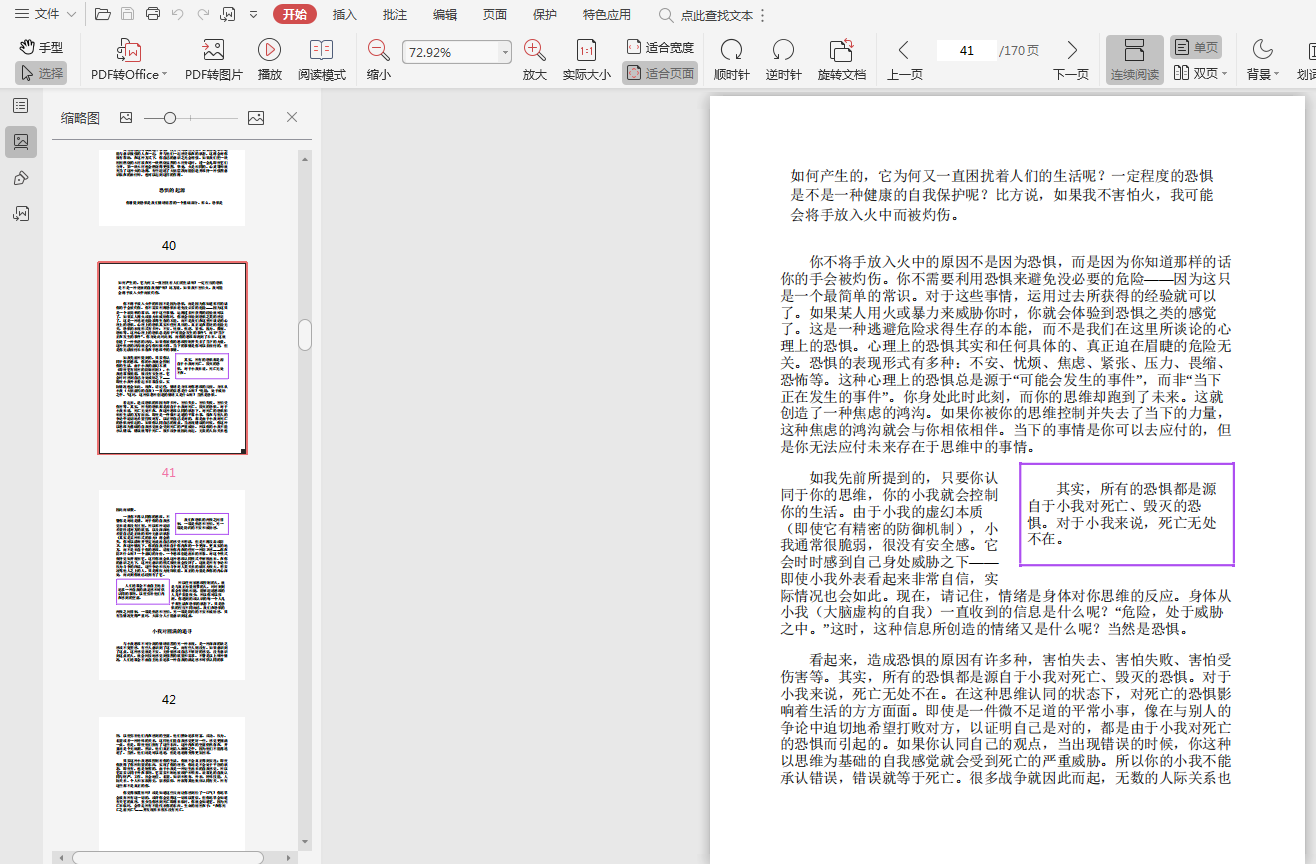Expand the 72.92% zoom level dropdown

505,52
